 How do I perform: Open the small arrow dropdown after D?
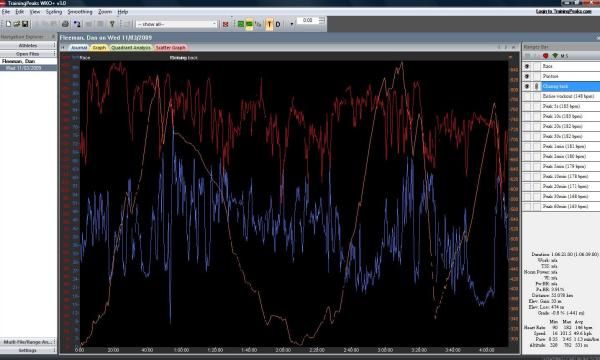(292, 24)
